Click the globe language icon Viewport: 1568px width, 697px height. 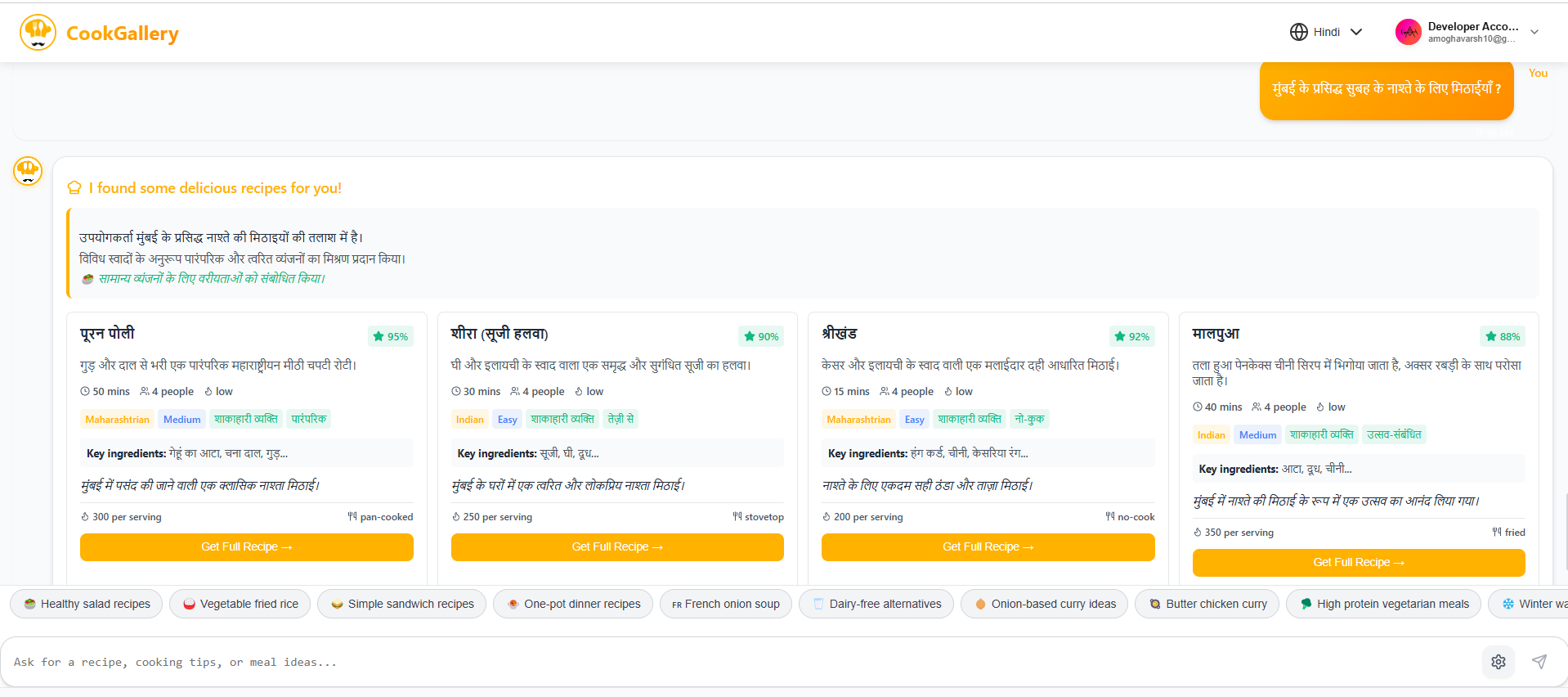click(x=1298, y=32)
